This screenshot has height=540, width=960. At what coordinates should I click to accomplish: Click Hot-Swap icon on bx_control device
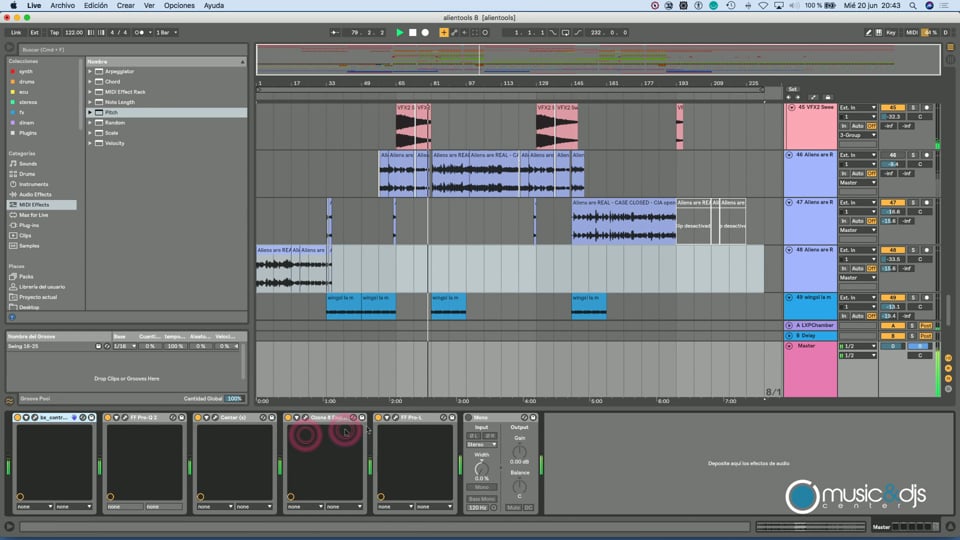pyautogui.click(x=83, y=418)
